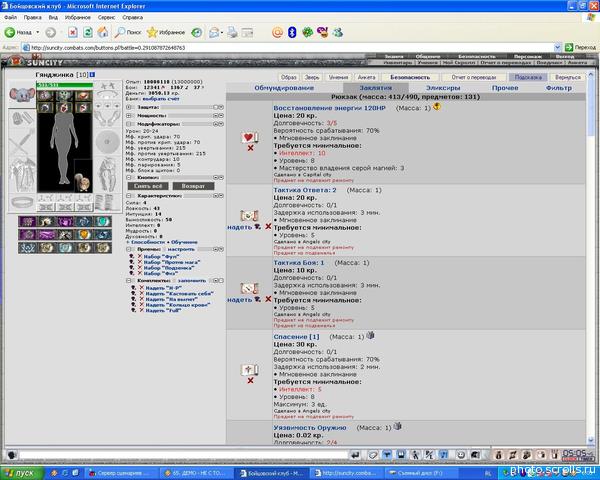600x480 pixels.
Task: Refresh the page in the IE toolbar
Action: (88, 33)
